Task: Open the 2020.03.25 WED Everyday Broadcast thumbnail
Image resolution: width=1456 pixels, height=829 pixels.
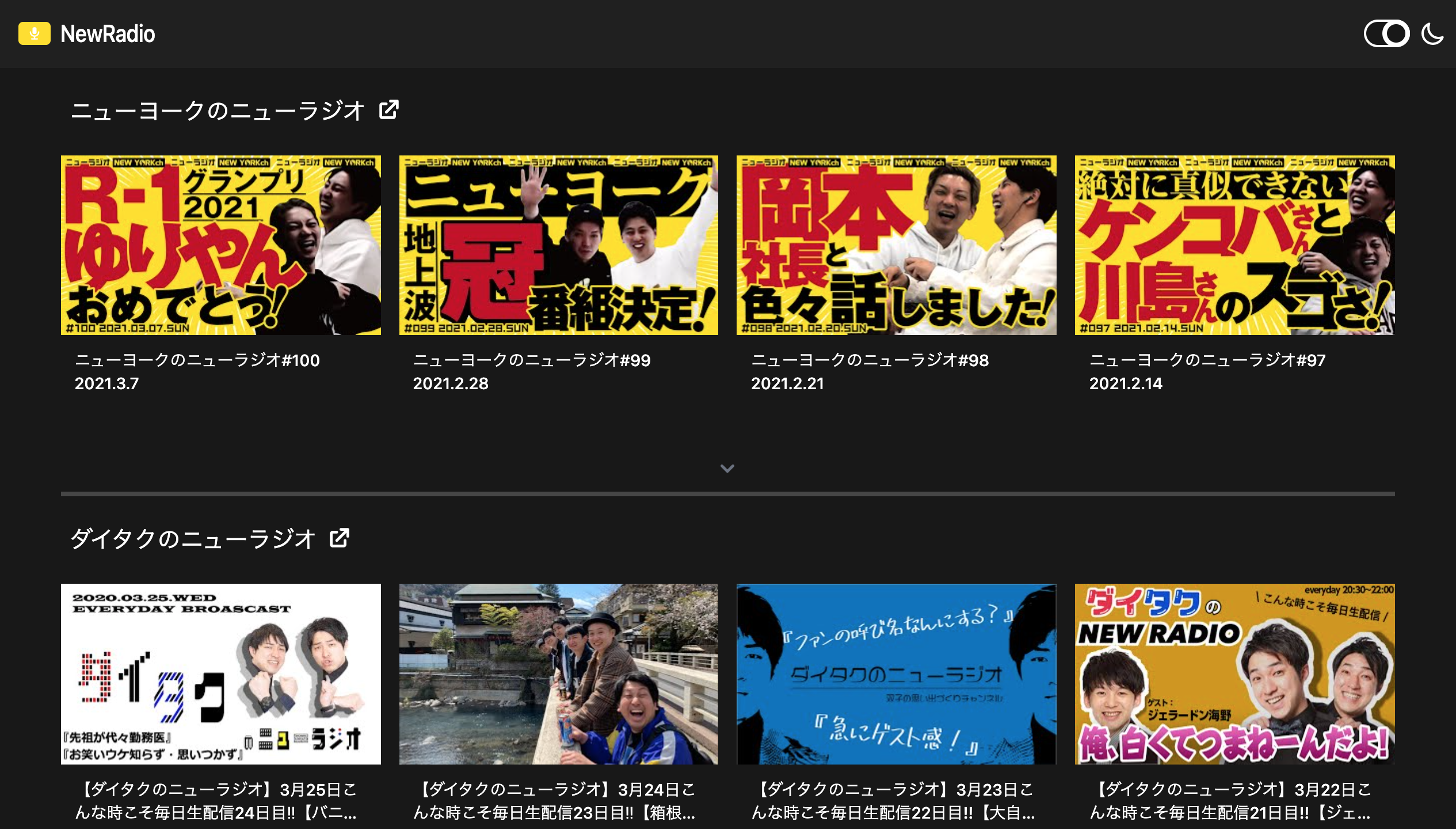Action: pyautogui.click(x=221, y=674)
